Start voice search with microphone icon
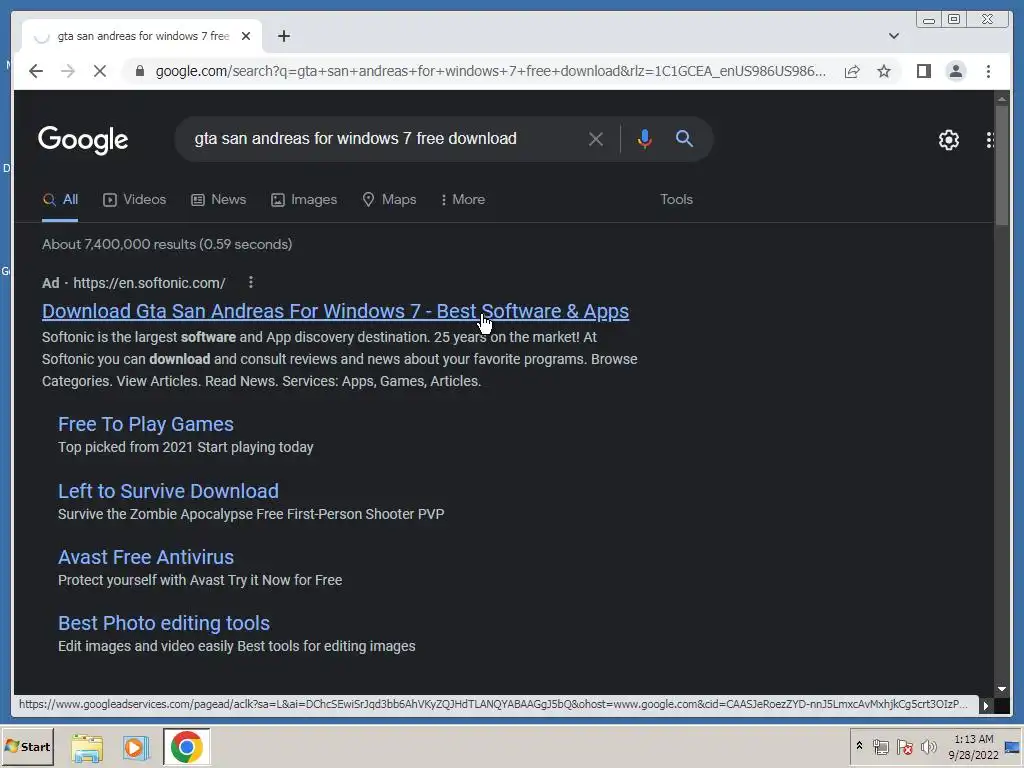1024x768 pixels. [644, 139]
